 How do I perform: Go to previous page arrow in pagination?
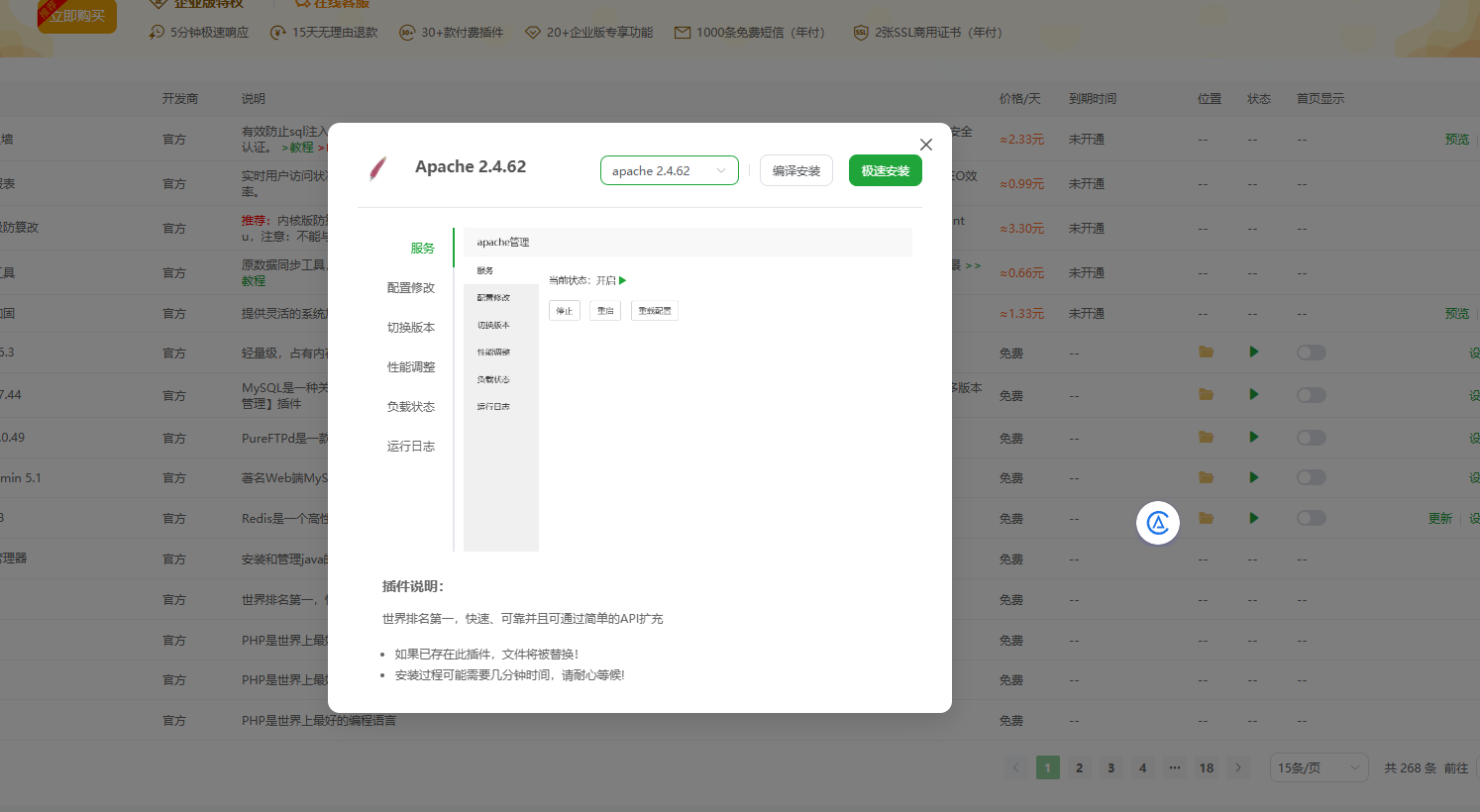point(1016,767)
